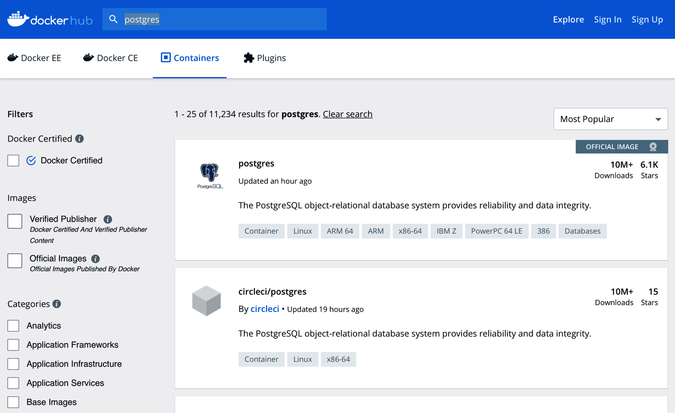Click the Container tag on circleci/postgres
675x413 pixels.
[x=261, y=359]
